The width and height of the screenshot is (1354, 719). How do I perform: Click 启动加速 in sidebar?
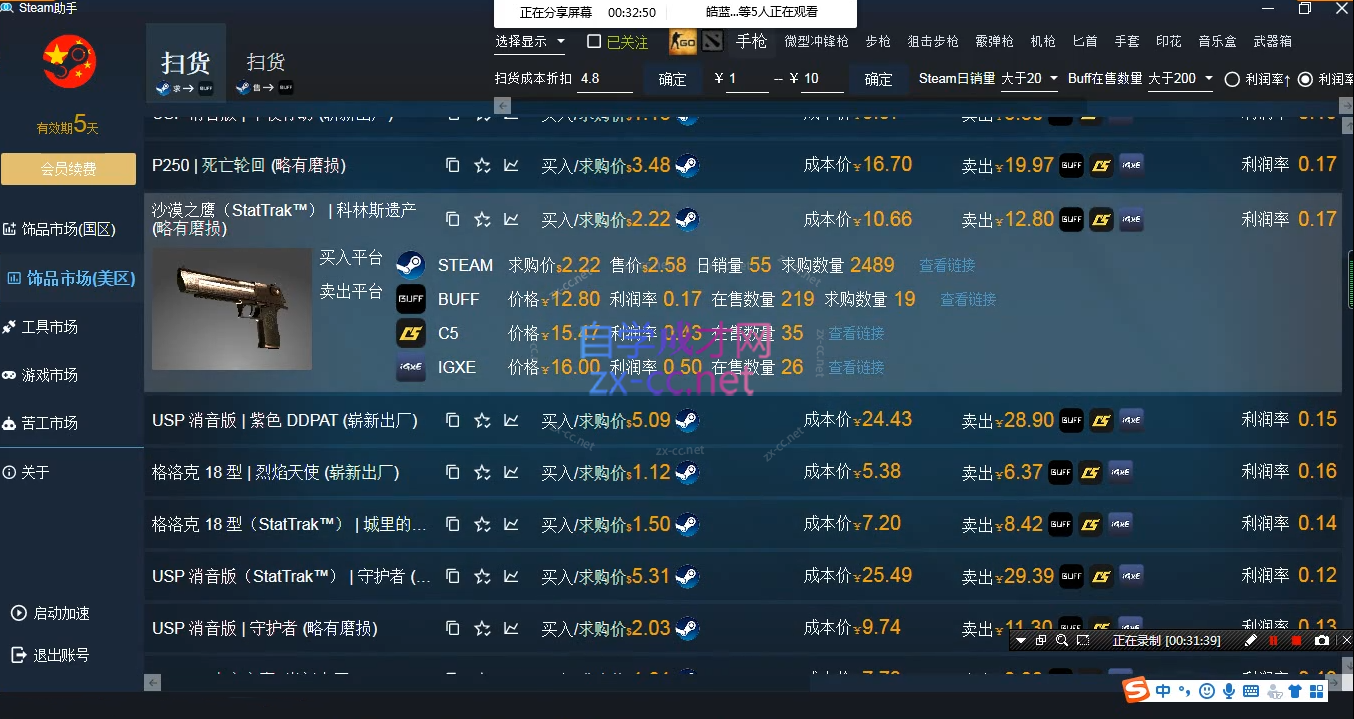coord(50,613)
